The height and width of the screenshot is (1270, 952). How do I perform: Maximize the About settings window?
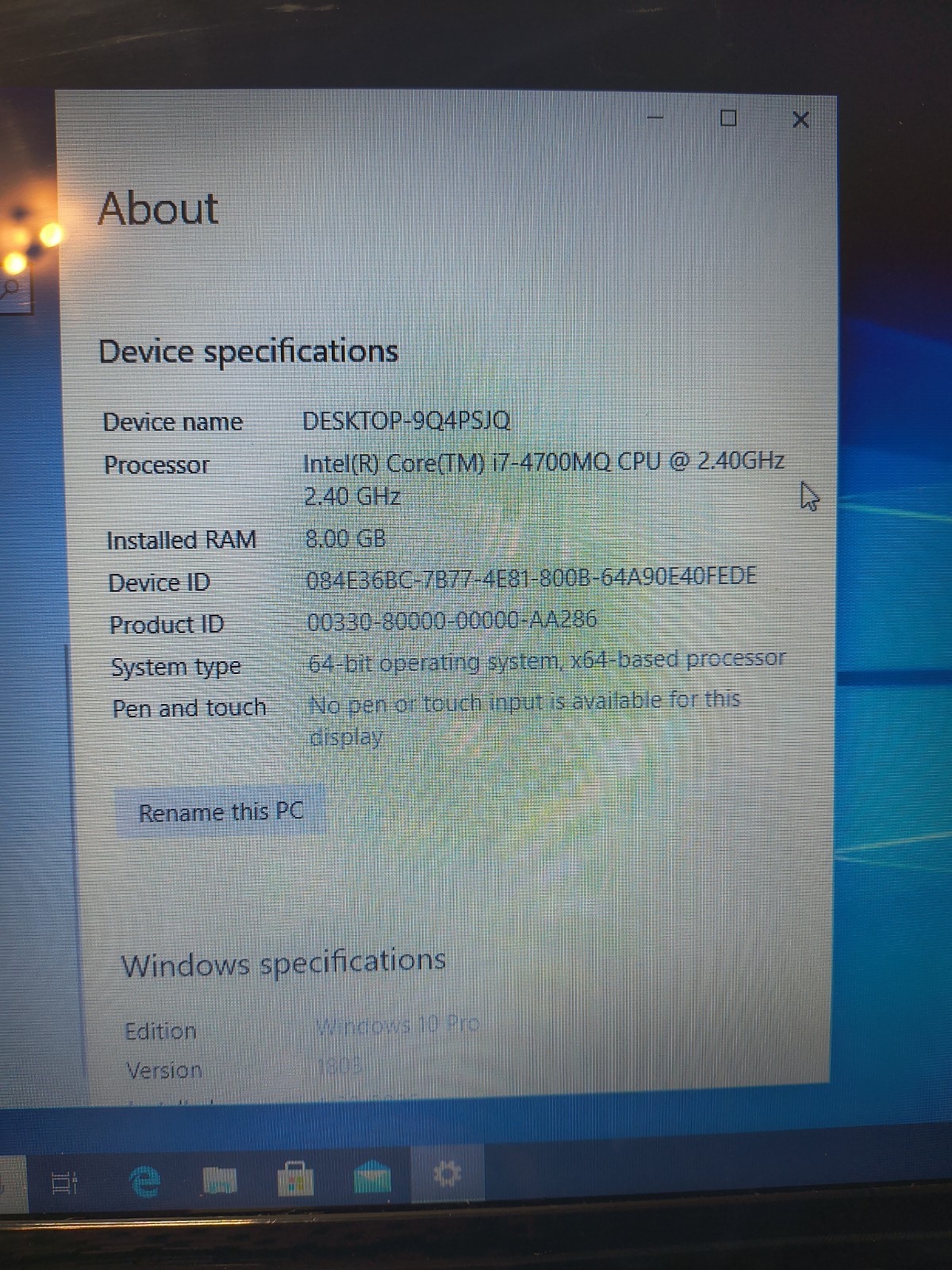click(728, 118)
